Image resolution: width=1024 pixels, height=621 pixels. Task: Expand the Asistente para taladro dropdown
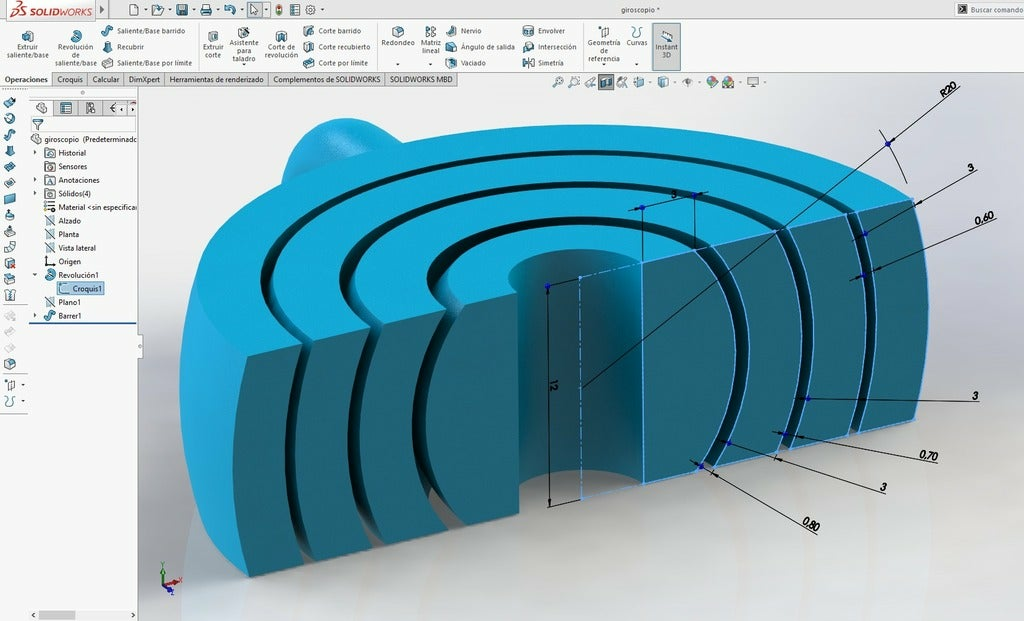(244, 67)
